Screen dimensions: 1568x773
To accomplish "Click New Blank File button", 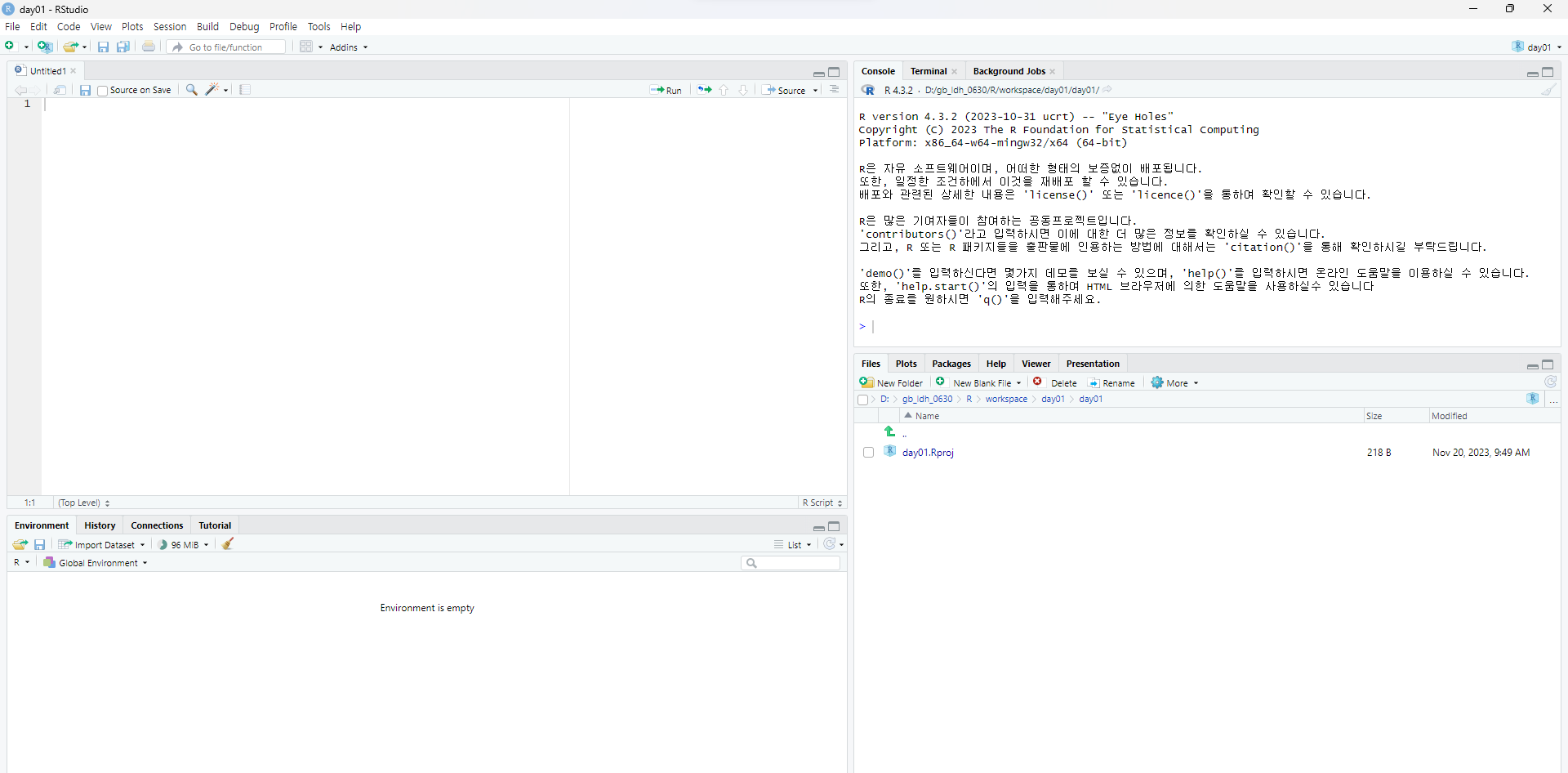I will [974, 382].
